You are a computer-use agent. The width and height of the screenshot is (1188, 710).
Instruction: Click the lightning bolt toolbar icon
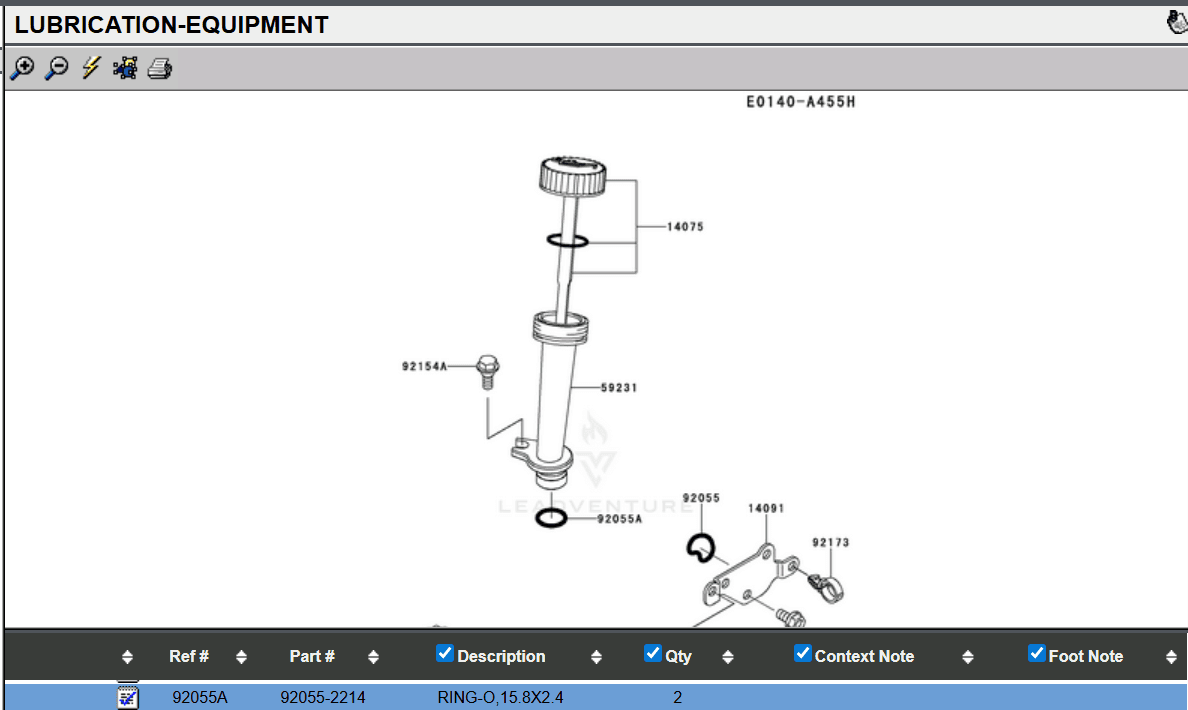tap(91, 68)
